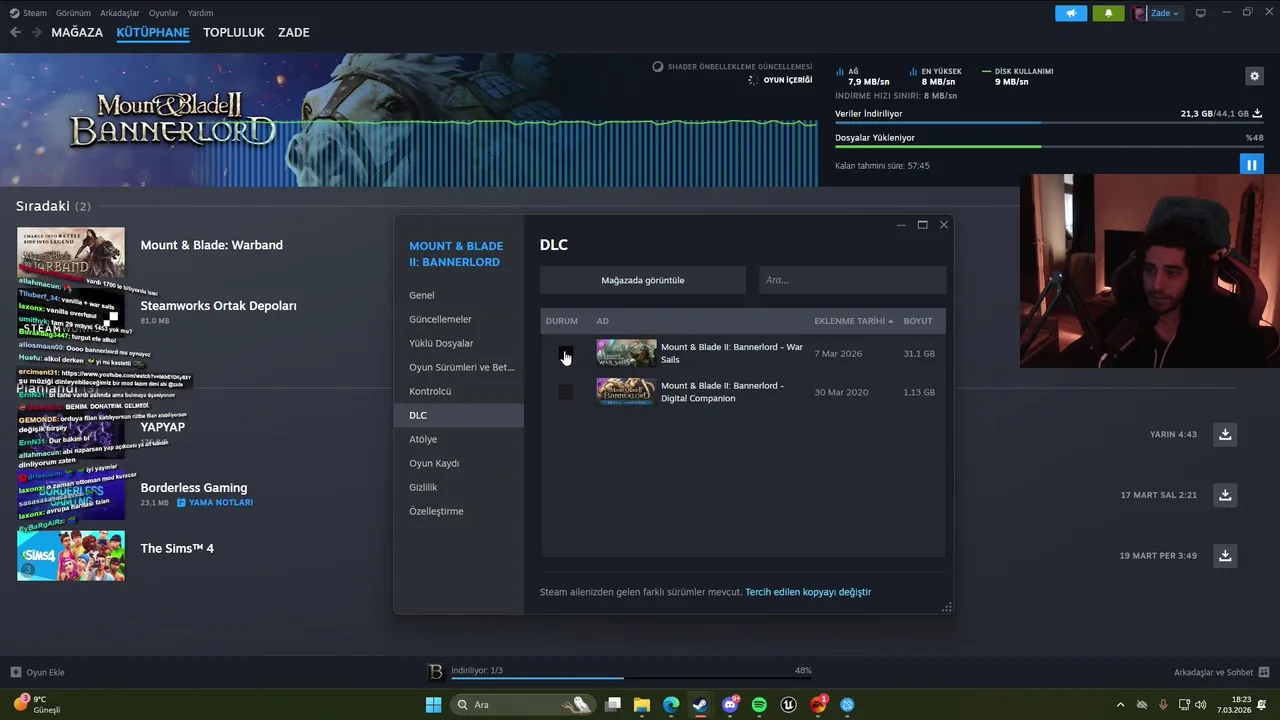Click the Bannerlord B icon in download bar
1280x720 pixels.
tap(435, 672)
